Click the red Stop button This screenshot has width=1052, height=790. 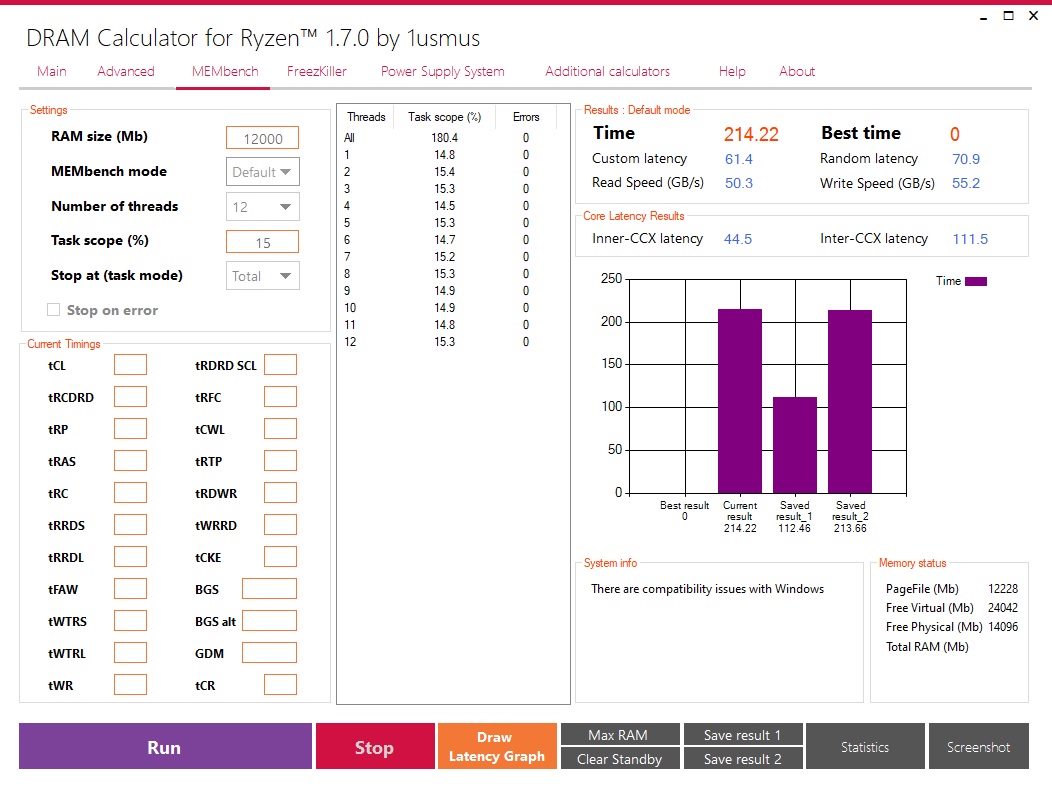[x=375, y=746]
